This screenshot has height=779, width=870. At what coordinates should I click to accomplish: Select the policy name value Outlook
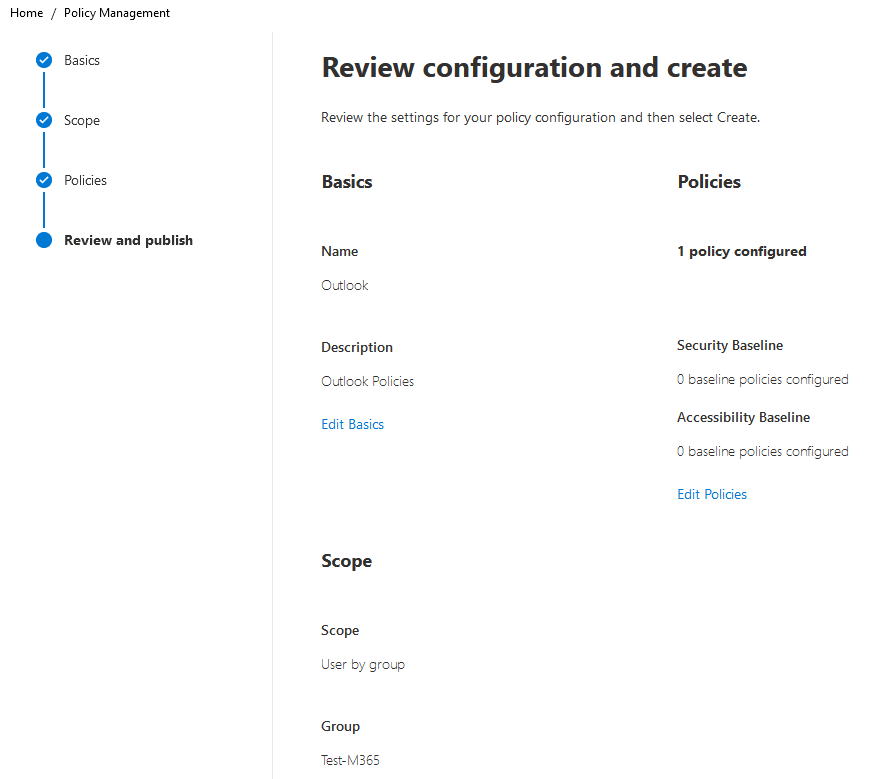[x=345, y=285]
